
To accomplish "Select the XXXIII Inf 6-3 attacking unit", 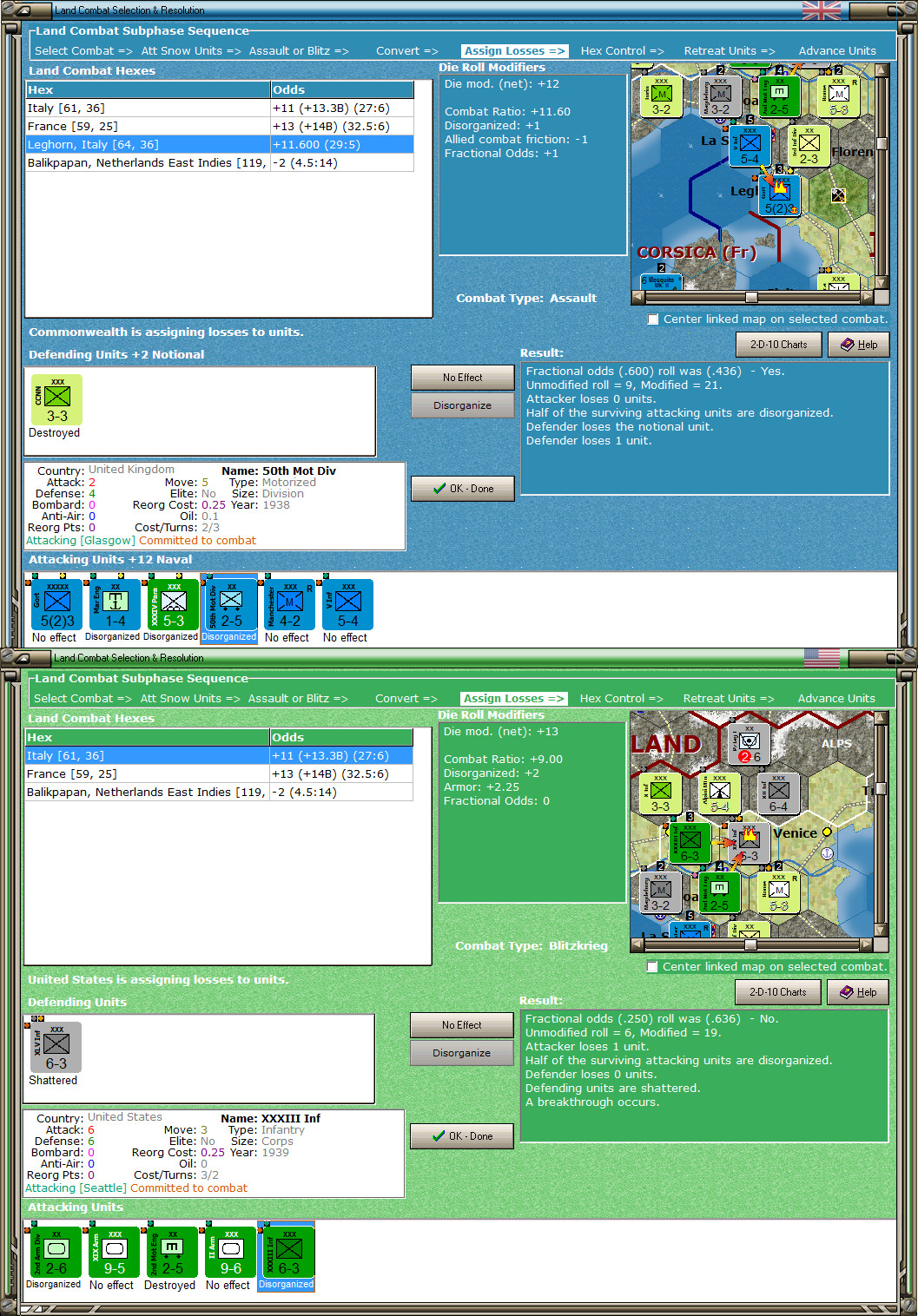I will click(x=288, y=1252).
